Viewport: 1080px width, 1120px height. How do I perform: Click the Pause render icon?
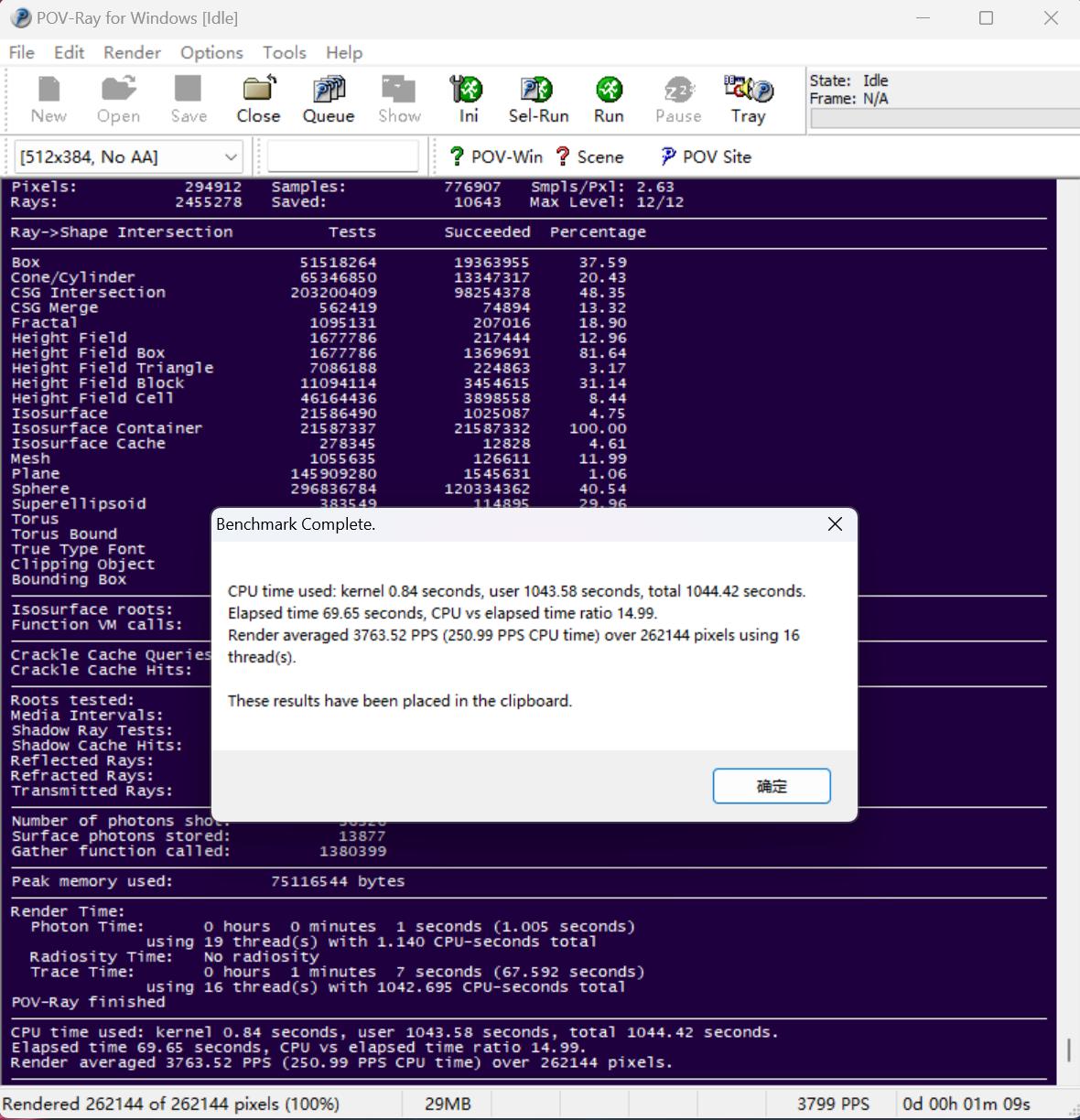[678, 99]
